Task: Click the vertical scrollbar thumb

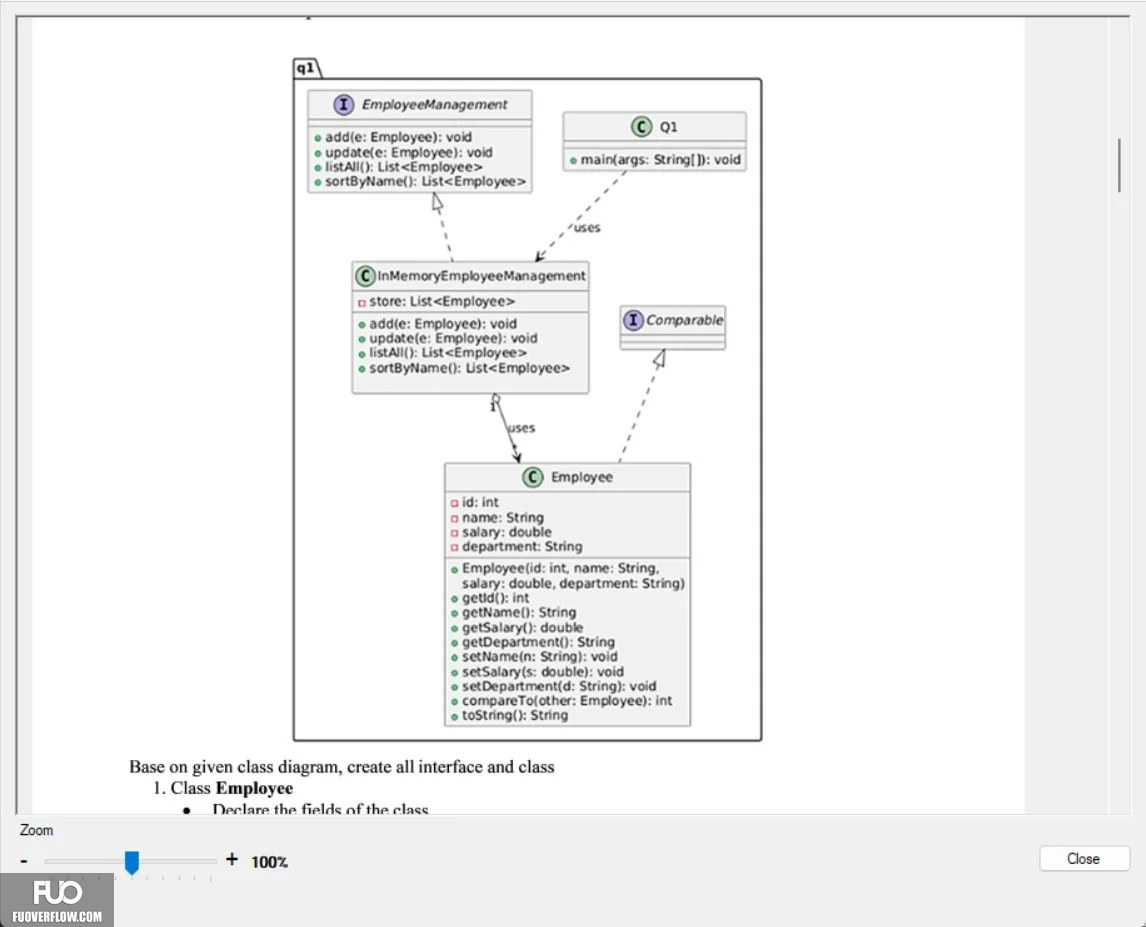Action: click(1119, 165)
